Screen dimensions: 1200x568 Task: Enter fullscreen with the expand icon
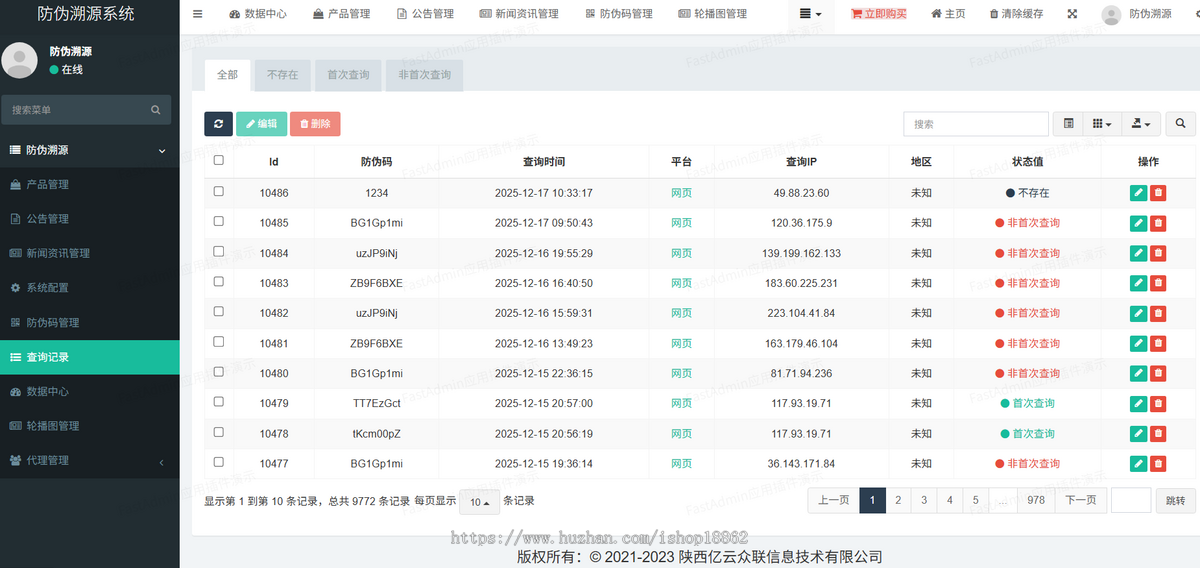tap(1073, 14)
